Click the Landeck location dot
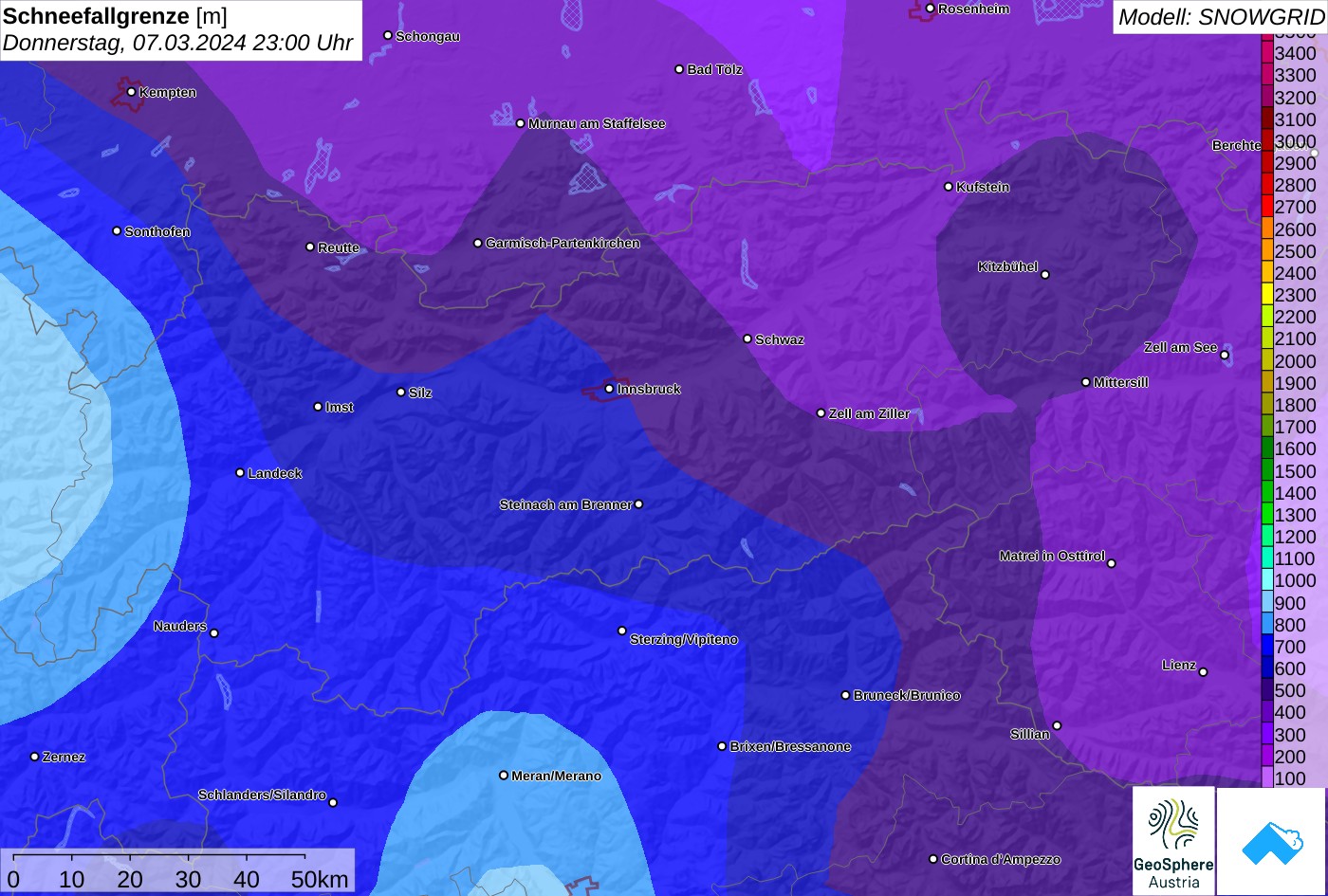Screen dimensions: 1328x896 click(x=240, y=473)
